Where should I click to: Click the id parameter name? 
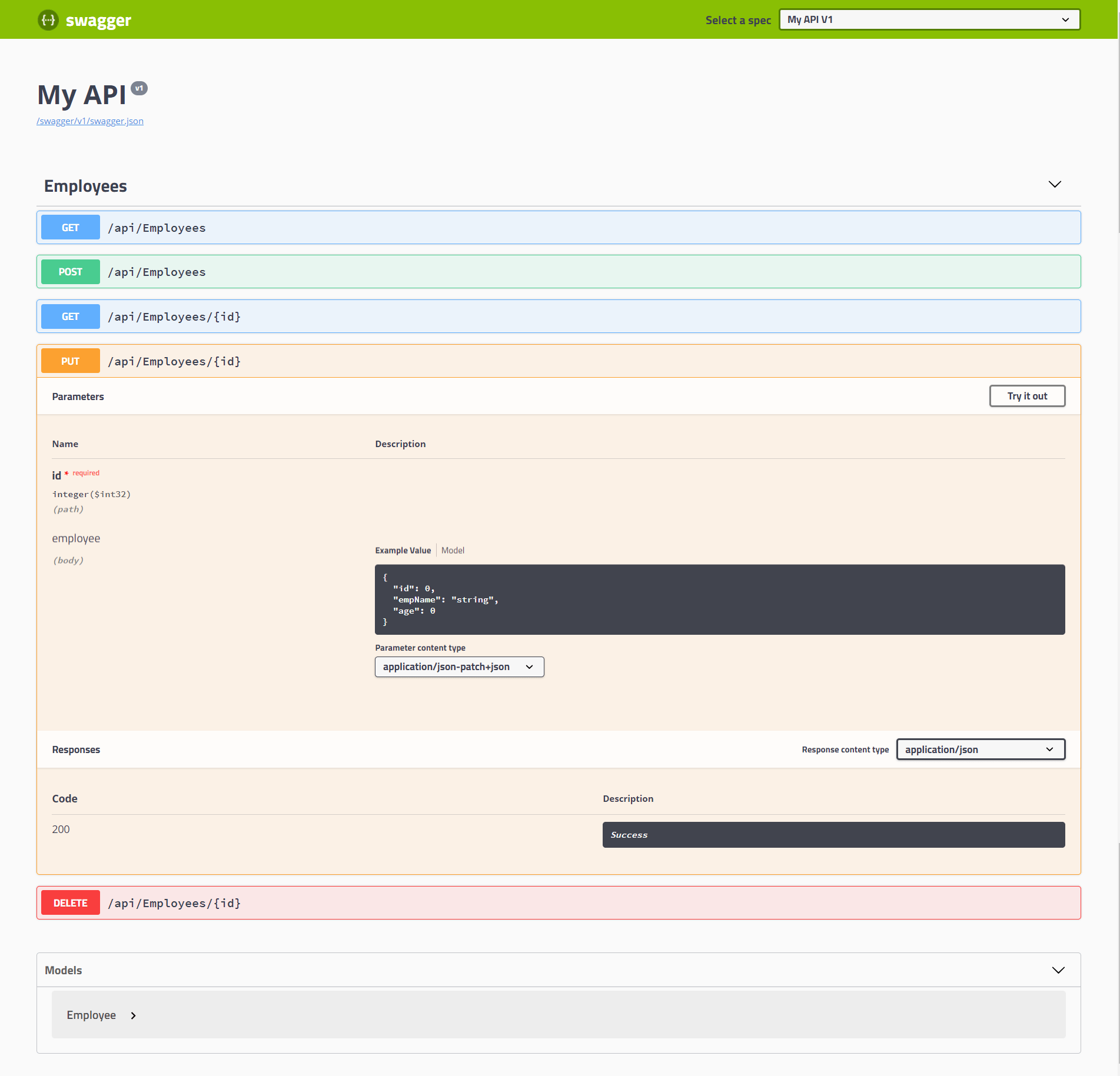[57, 475]
